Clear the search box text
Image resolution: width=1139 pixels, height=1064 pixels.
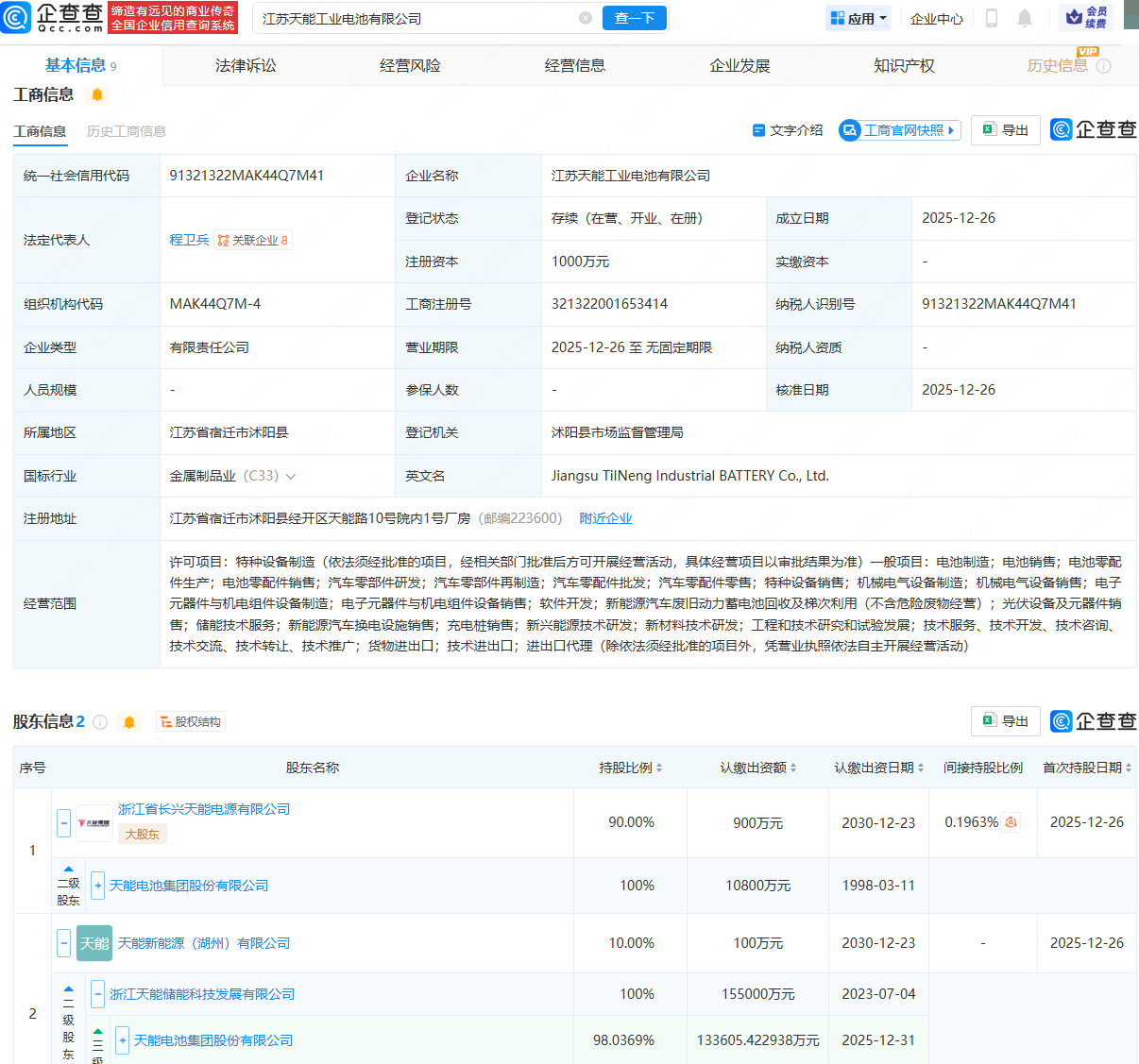(x=586, y=18)
